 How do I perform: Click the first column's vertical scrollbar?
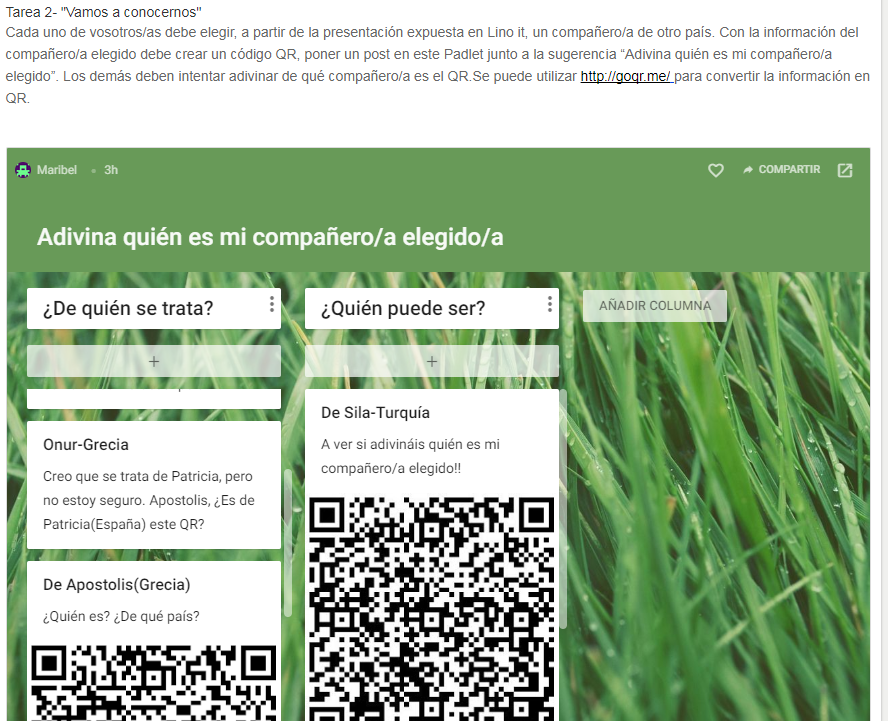pyautogui.click(x=288, y=543)
